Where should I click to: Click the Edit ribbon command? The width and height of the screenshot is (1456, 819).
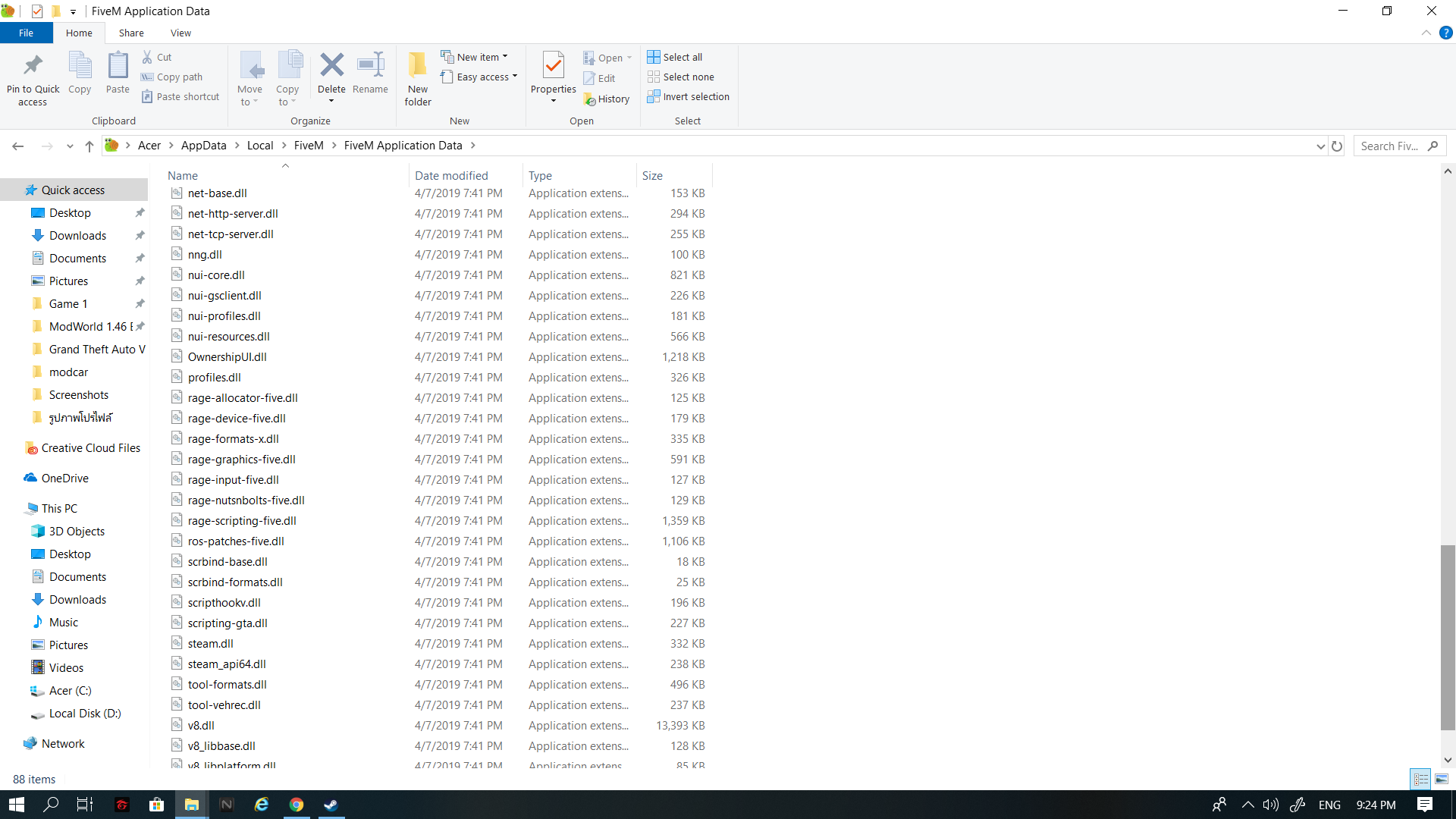[x=599, y=78]
